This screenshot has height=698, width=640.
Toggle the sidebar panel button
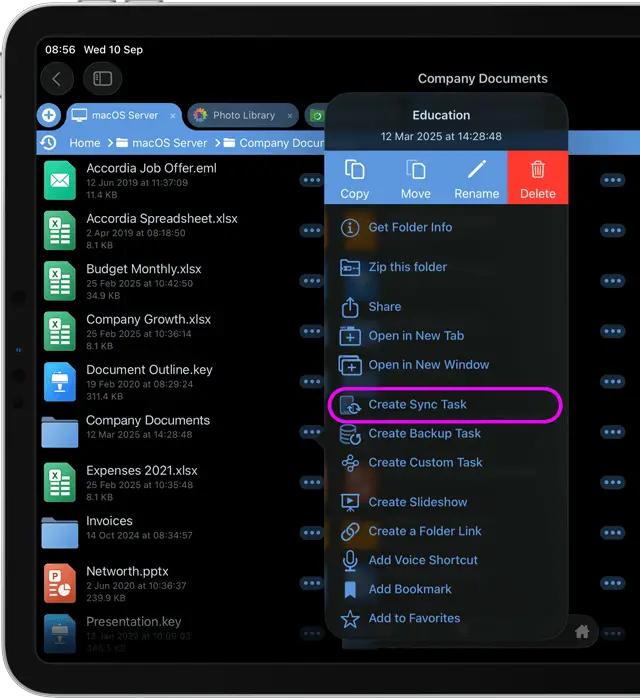click(x=102, y=78)
